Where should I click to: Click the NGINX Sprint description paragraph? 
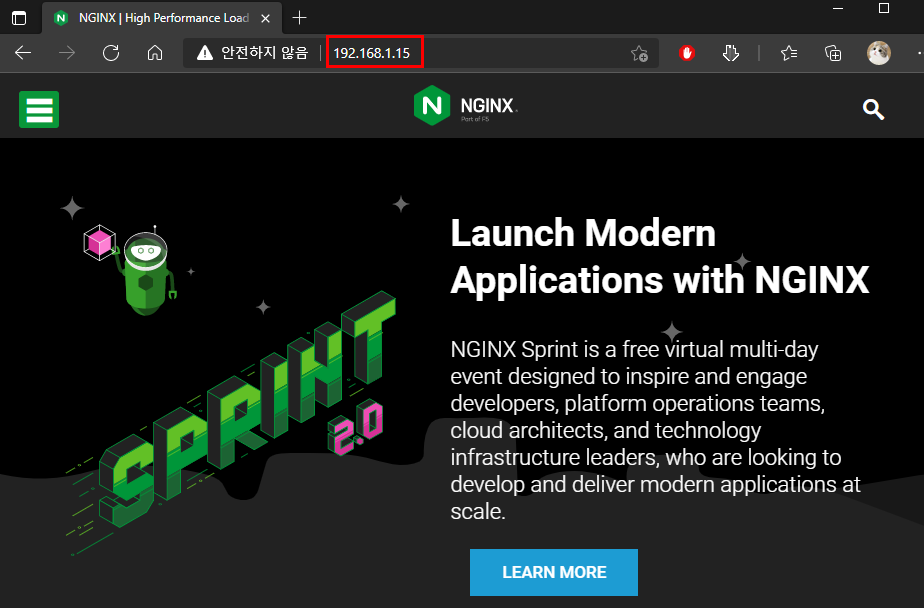point(655,430)
